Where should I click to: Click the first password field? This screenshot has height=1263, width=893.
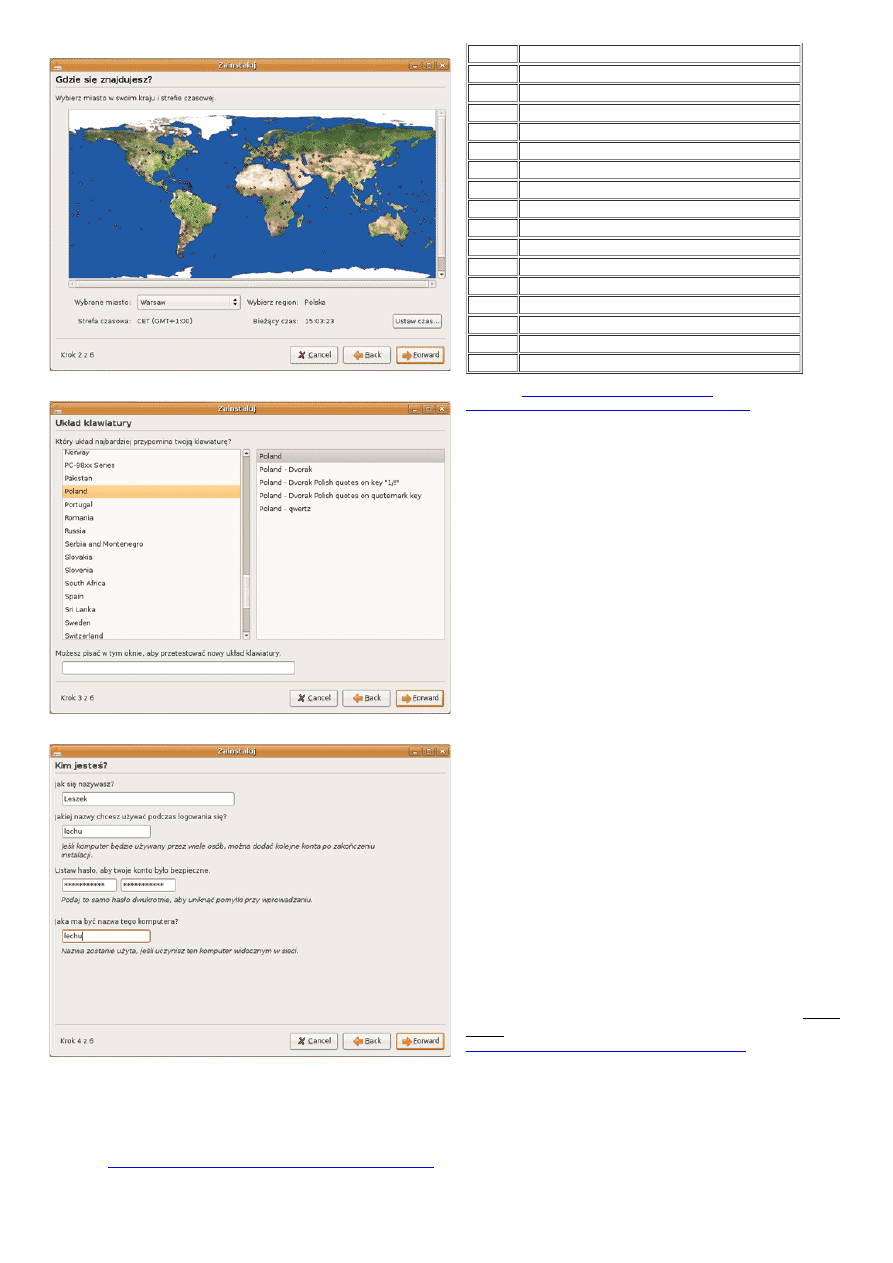[x=89, y=885]
